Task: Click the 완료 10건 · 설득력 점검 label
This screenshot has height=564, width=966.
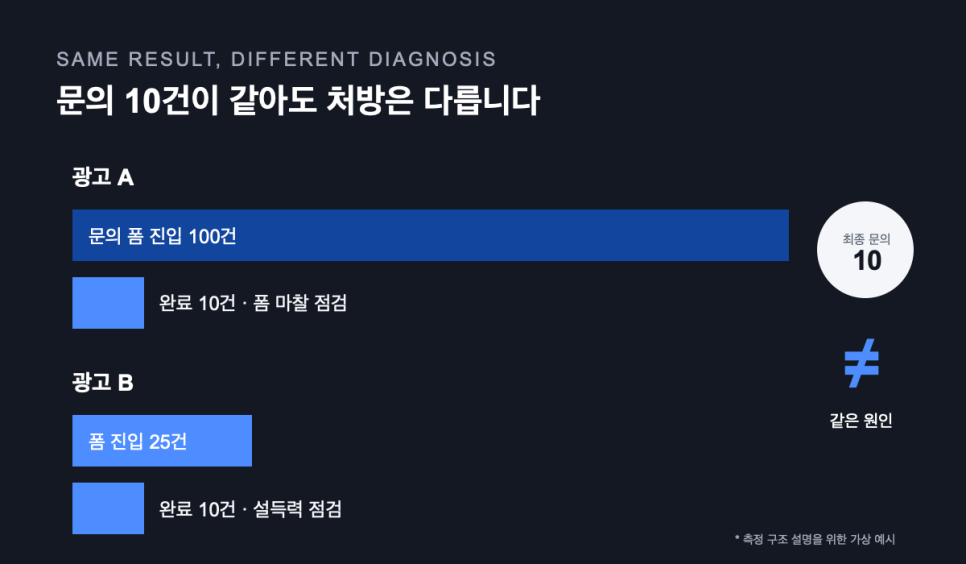Action: pyautogui.click(x=250, y=509)
